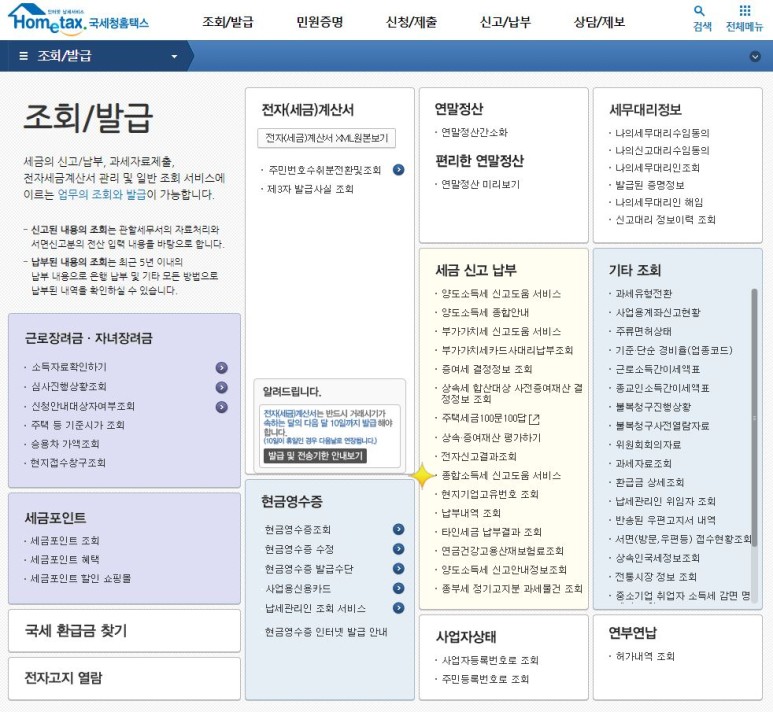Viewport: 773px width, 712px height.
Task: Open the 연말정산간소화 link
Action: tap(474, 132)
